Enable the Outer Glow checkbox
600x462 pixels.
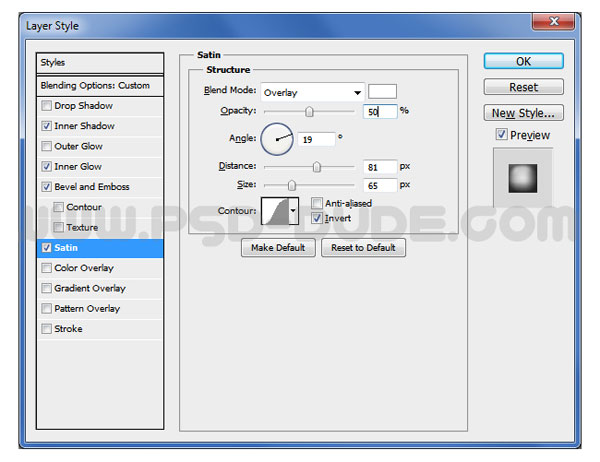(x=46, y=146)
